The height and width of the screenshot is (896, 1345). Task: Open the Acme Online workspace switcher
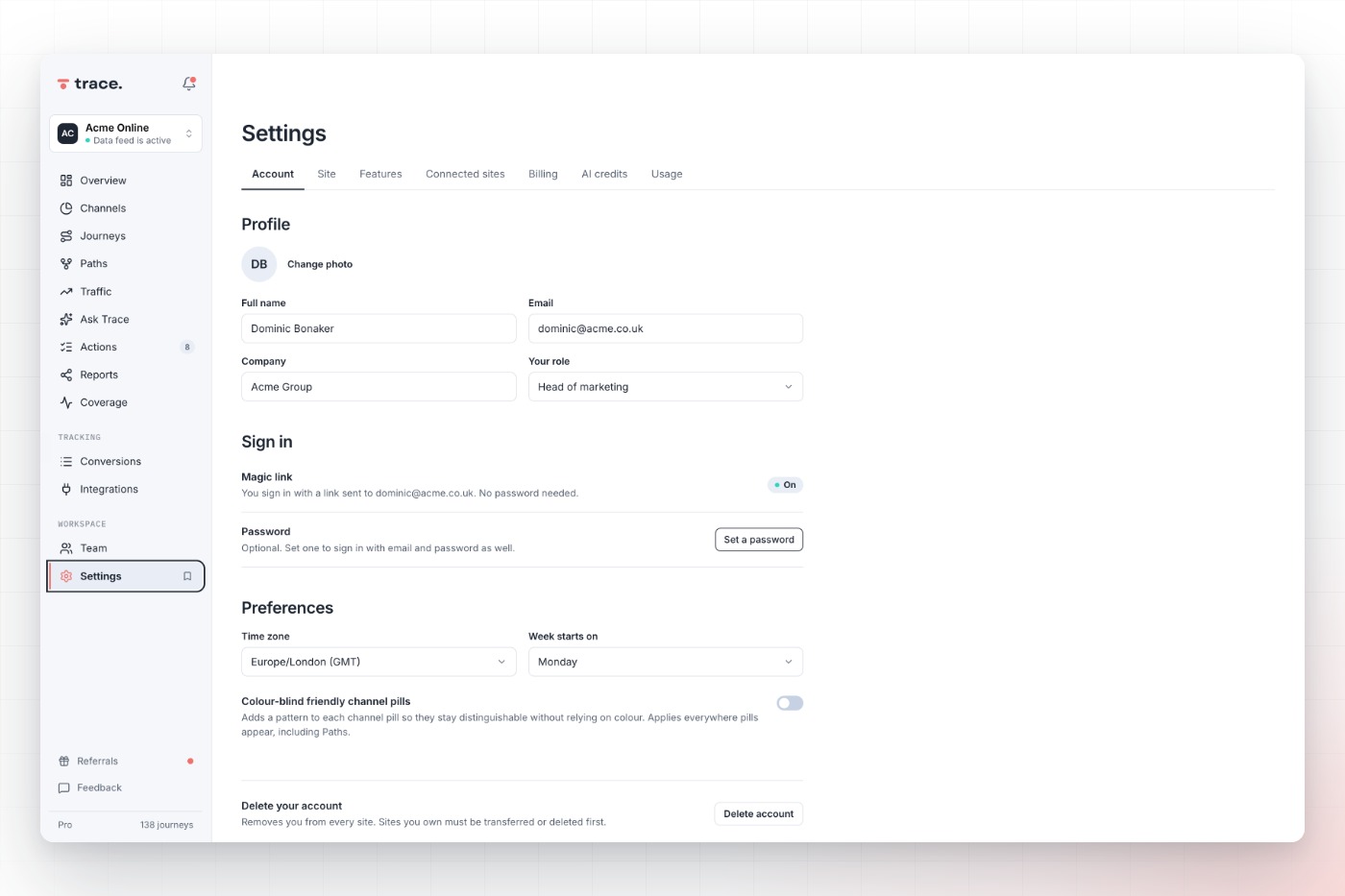(x=126, y=133)
